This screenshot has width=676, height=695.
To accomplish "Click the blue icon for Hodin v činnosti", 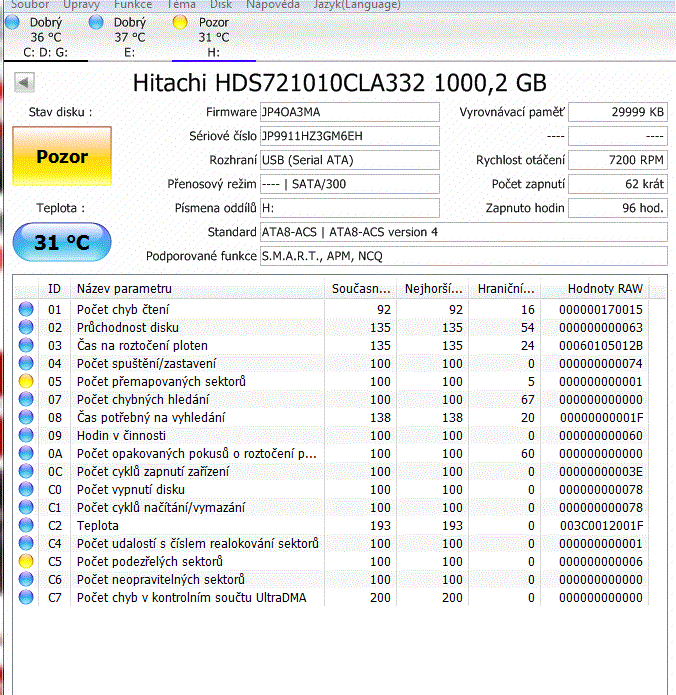I will pyautogui.click(x=26, y=435).
